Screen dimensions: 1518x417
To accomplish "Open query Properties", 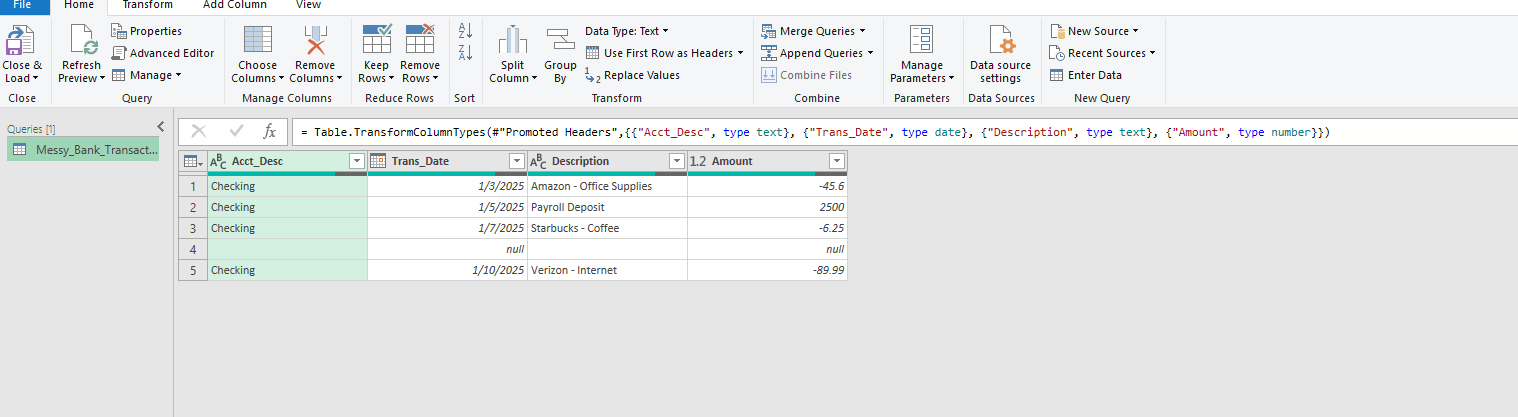I will (x=147, y=31).
